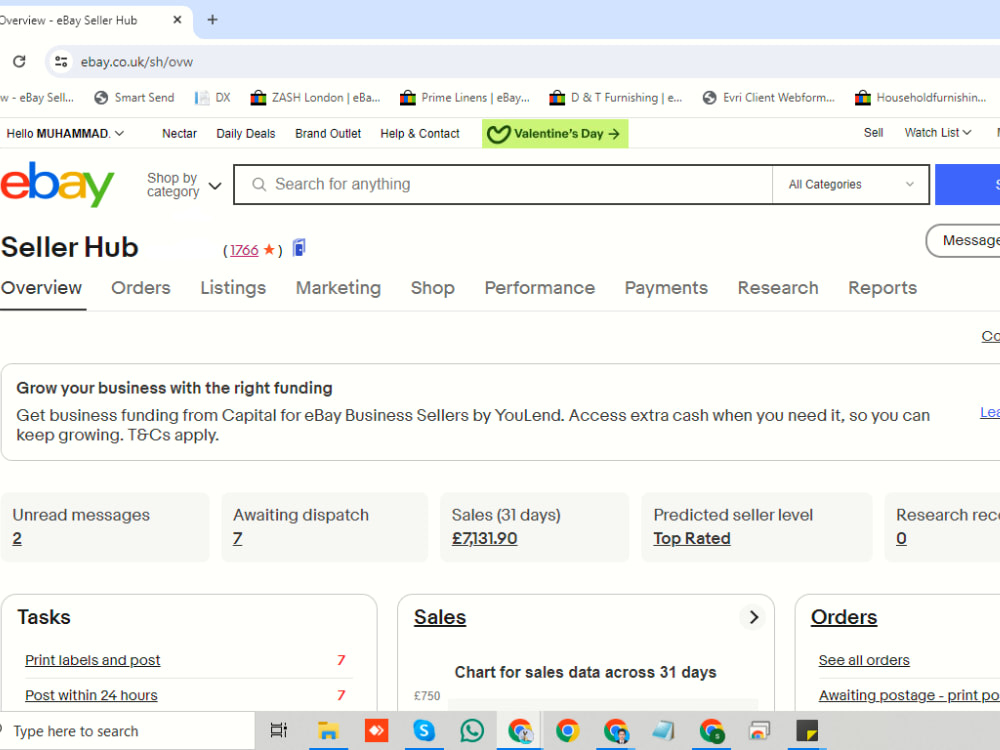Switch to Overview tab
Viewport: 1000px width, 750px height.
point(41,288)
